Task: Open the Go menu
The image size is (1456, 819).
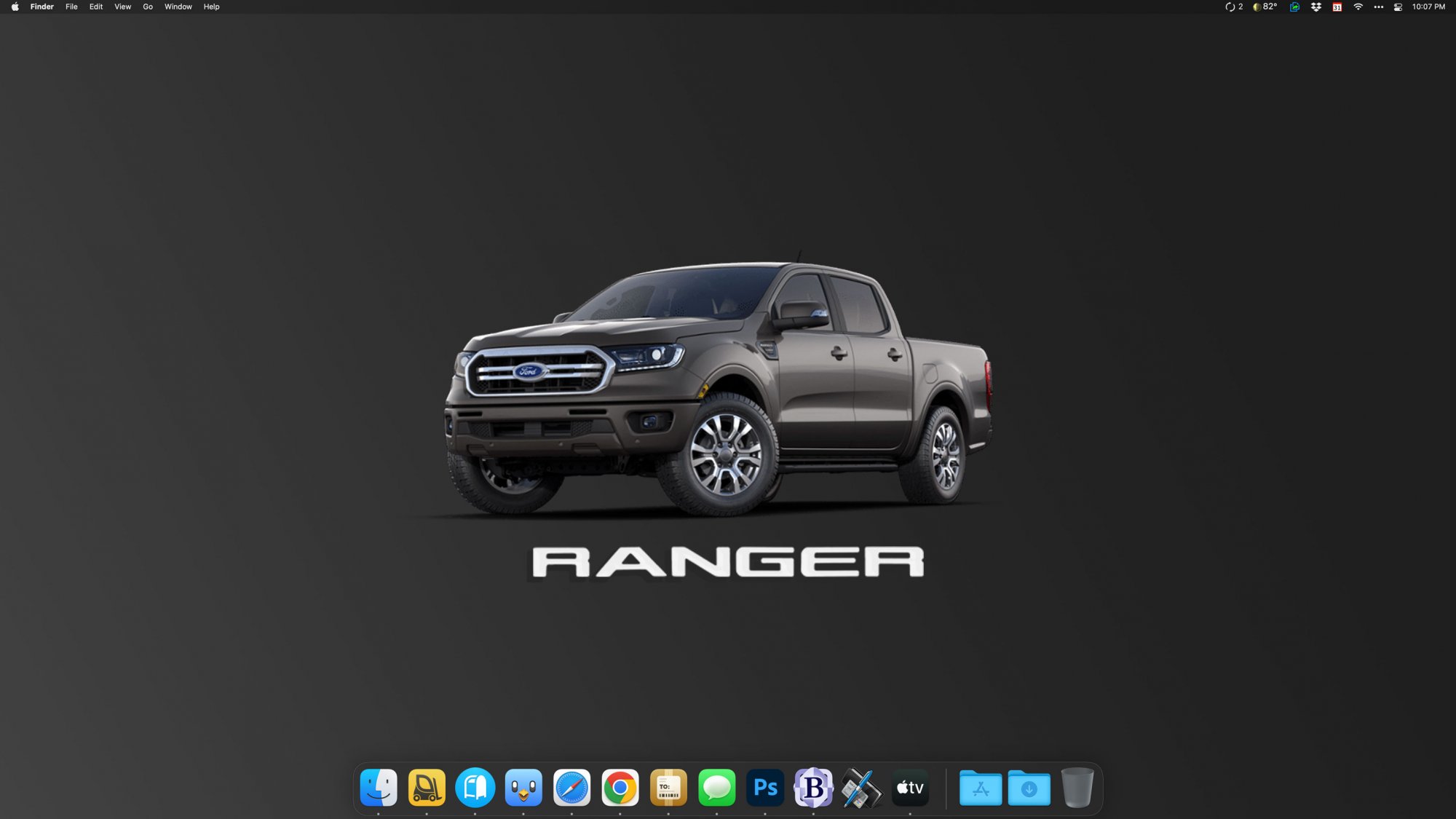Action: click(148, 7)
